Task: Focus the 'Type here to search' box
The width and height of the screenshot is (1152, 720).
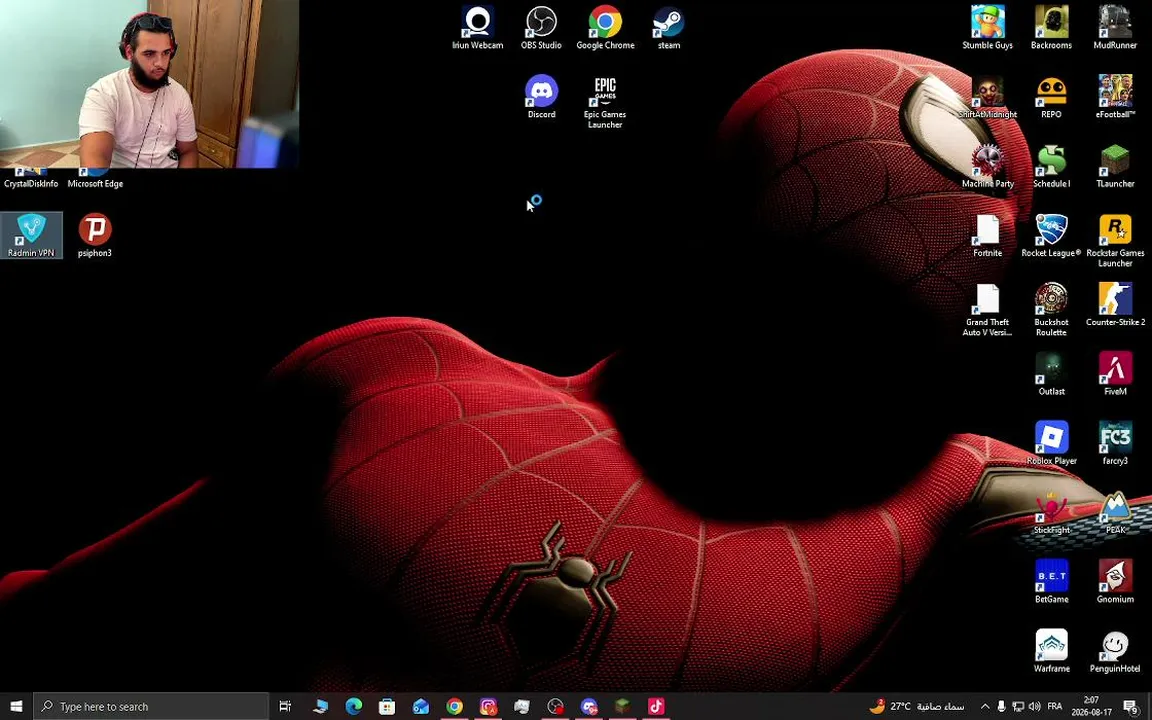Action: [x=151, y=706]
